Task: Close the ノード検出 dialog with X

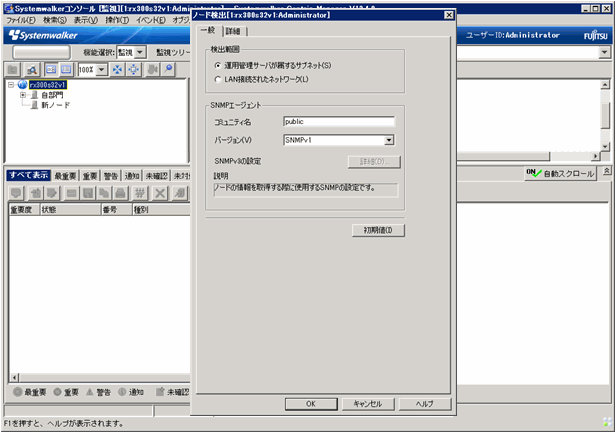Action: pos(449,15)
